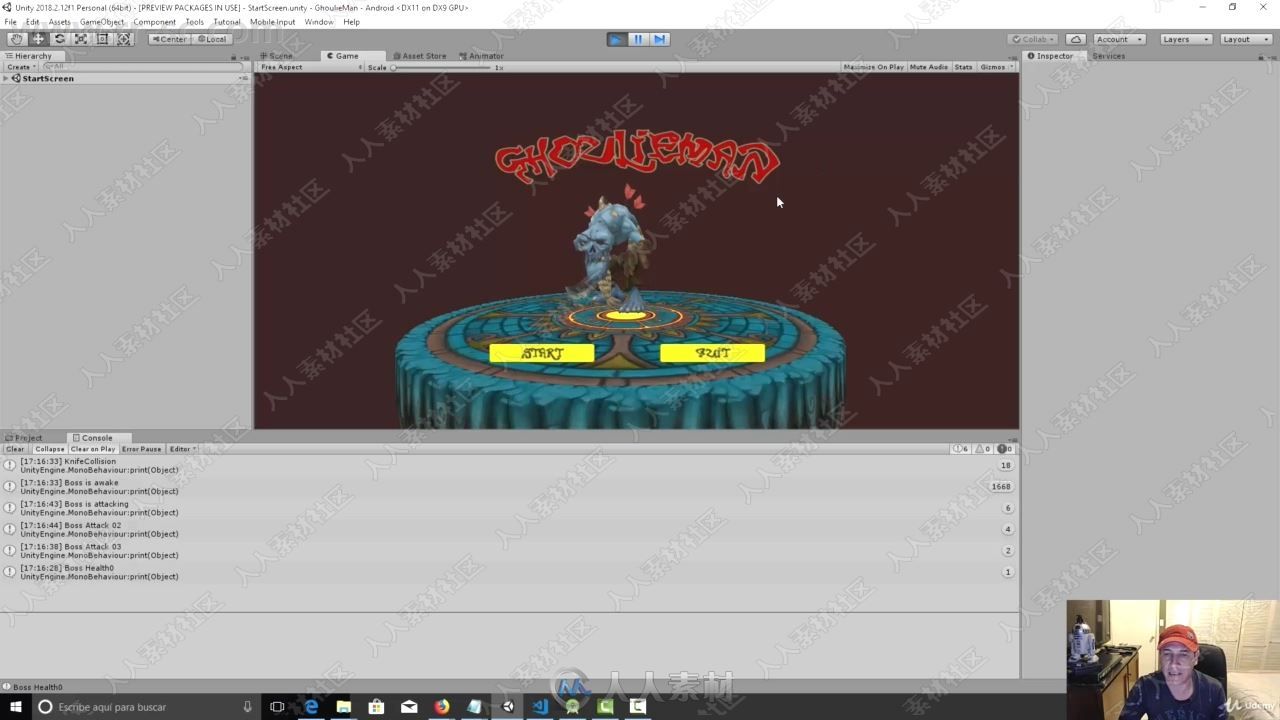
Task: Click the console Clear button
Action: pos(15,449)
